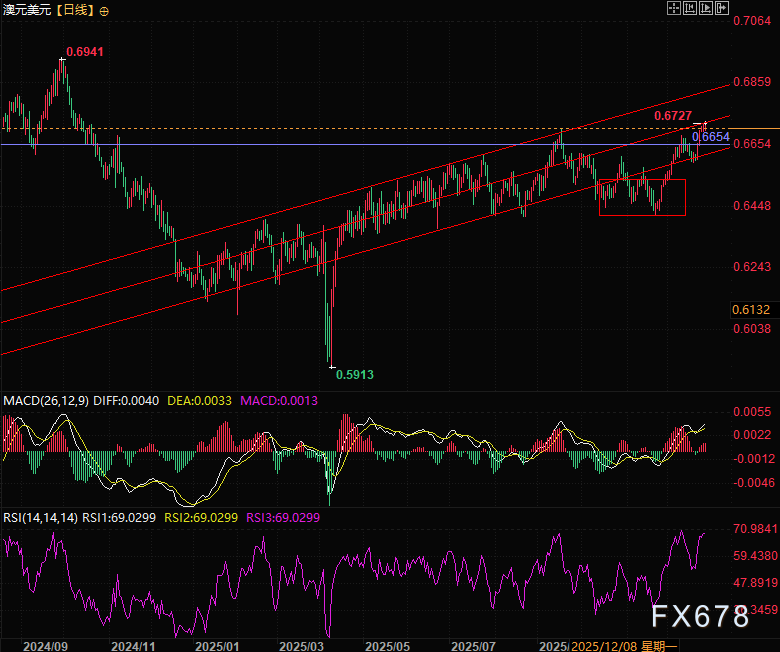Click the 2025/07 date label

point(473,646)
